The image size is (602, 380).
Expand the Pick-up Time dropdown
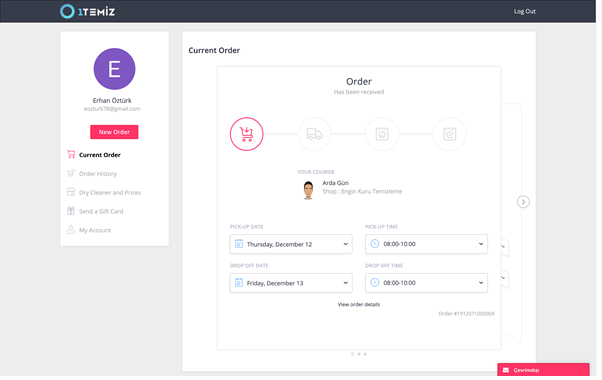(x=427, y=244)
